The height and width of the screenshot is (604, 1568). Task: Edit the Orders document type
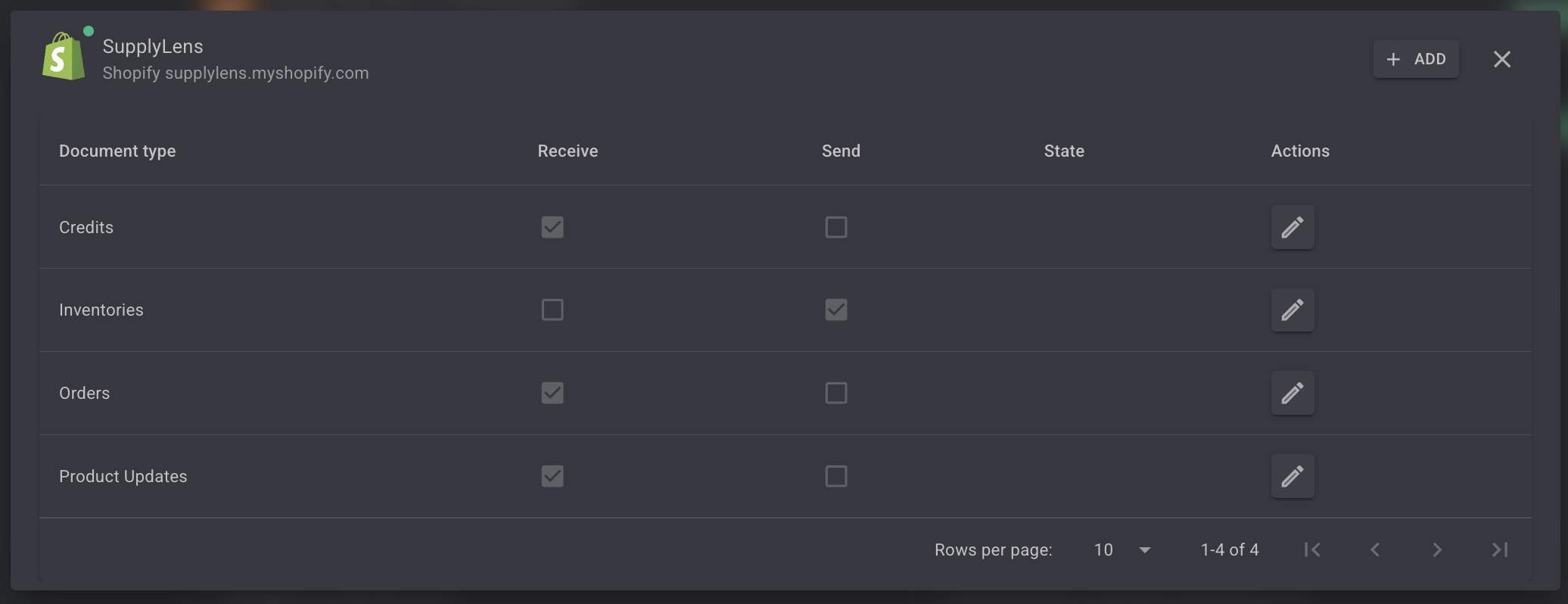(1293, 393)
